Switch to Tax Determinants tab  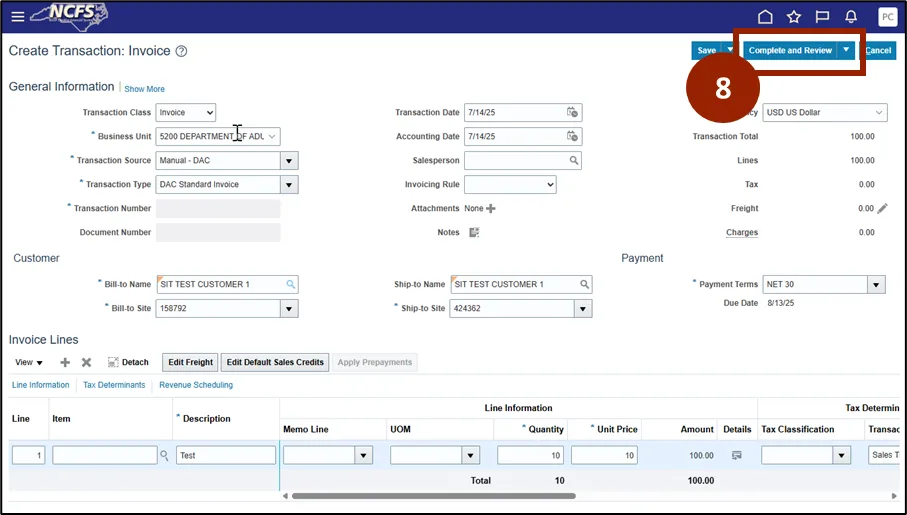pyautogui.click(x=114, y=385)
